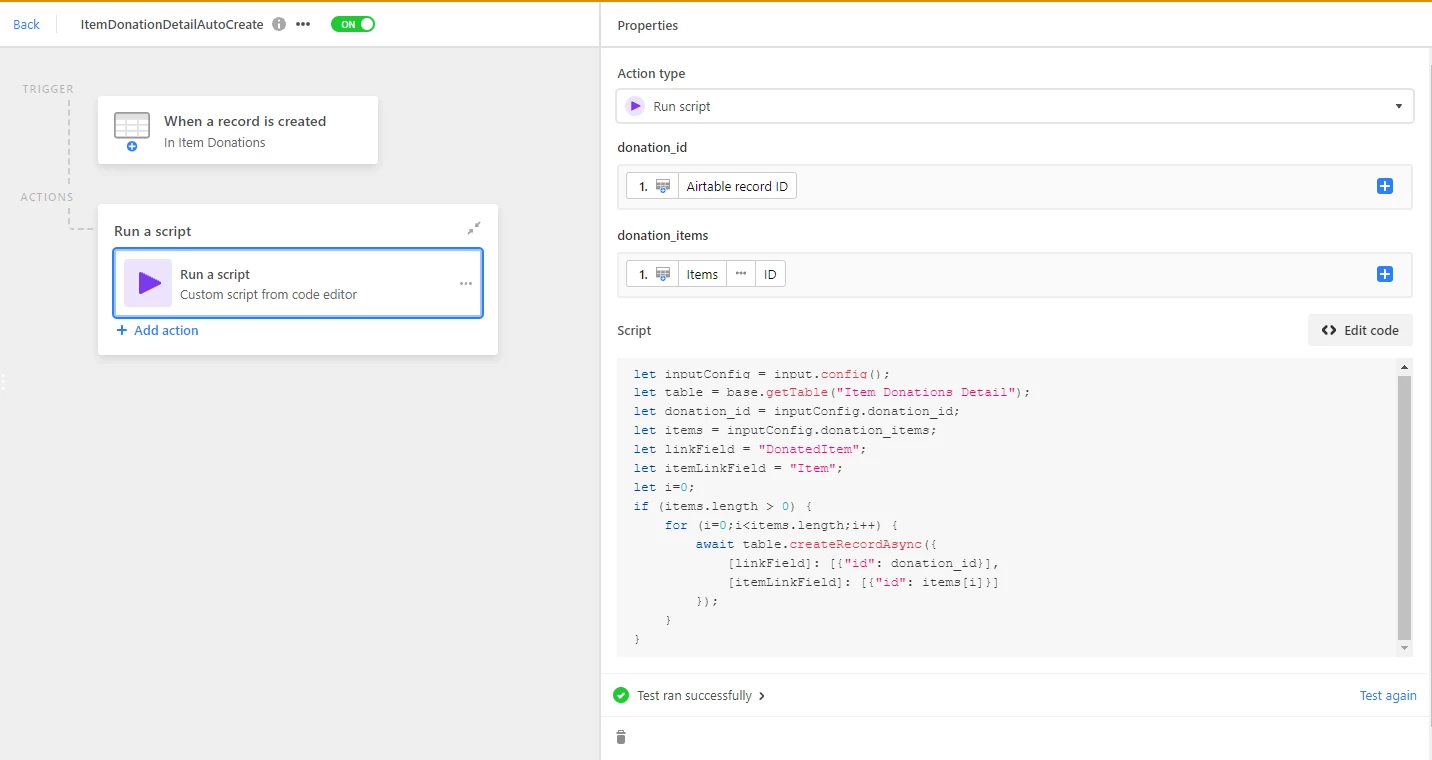Click the Items token in donation_items

click(x=702, y=274)
